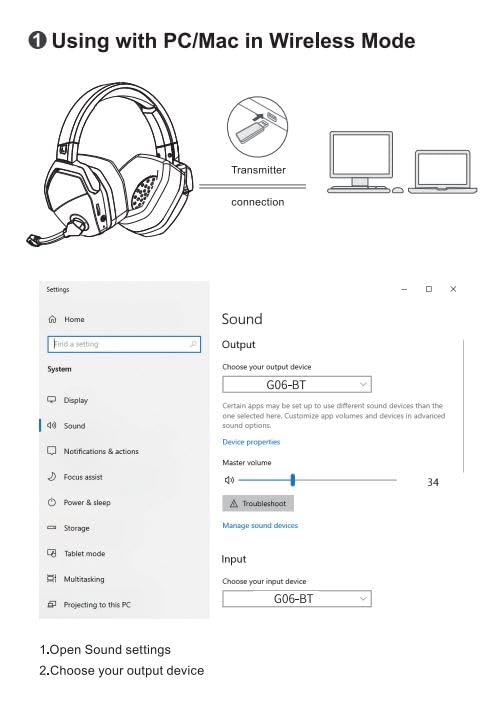Image resolution: width=503 pixels, height=726 pixels.
Task: Click the master volume slider handle
Action: [x=293, y=480]
